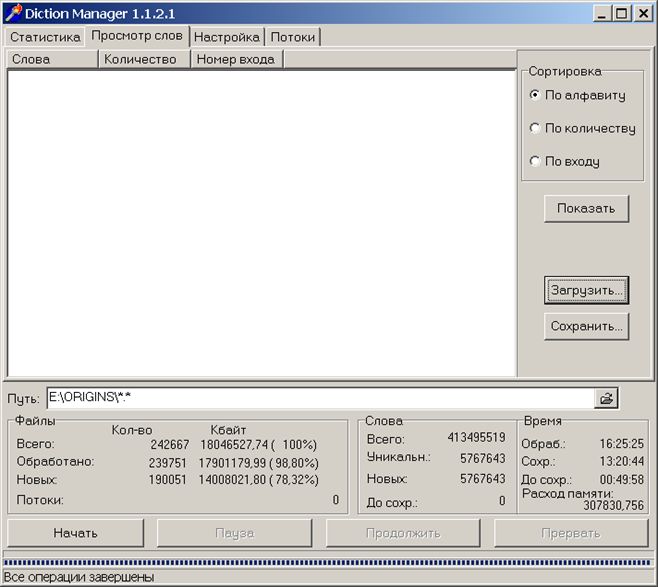Viewport: 658px width, 587px height.
Task: Click the Diction Manager app icon in title bar
Action: [13, 13]
